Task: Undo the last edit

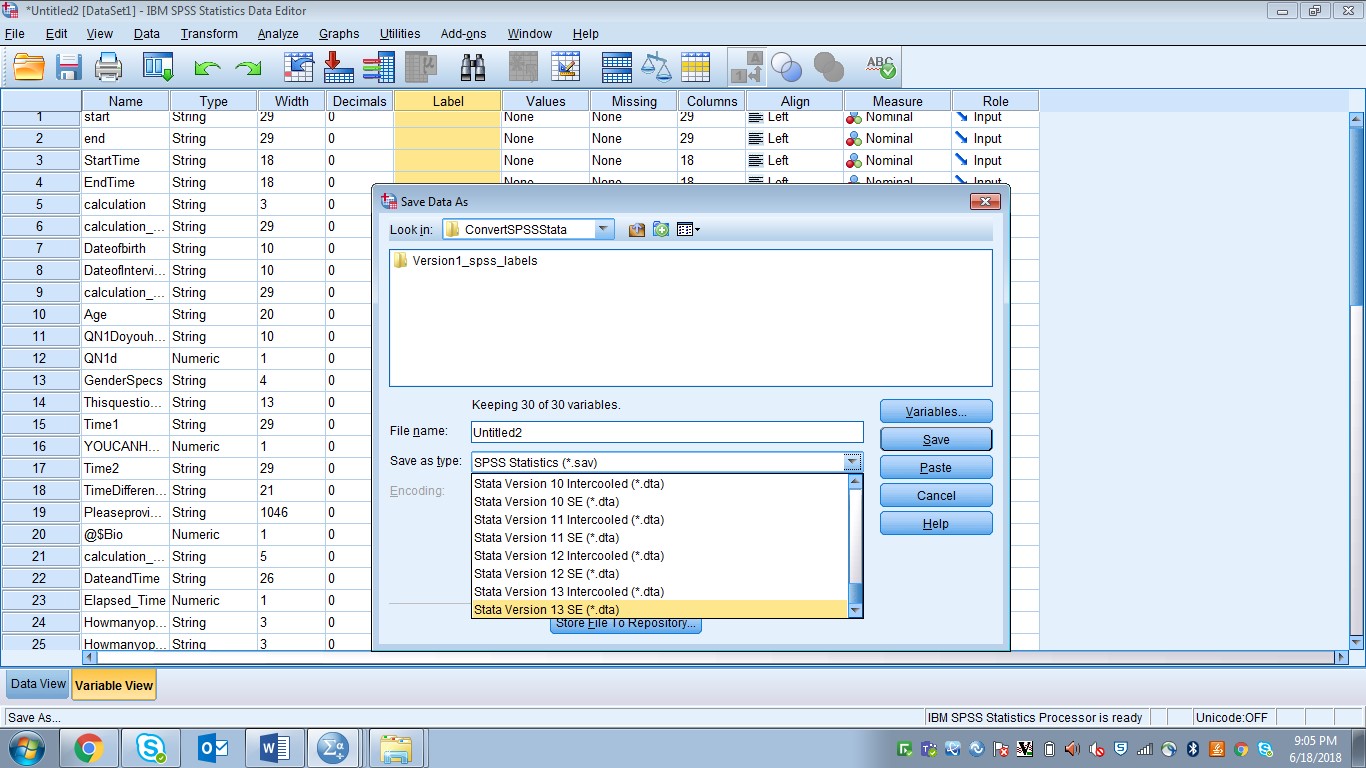Action: (207, 67)
